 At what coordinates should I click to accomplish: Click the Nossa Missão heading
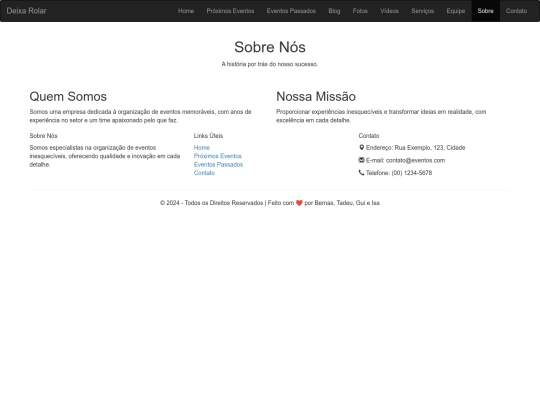(316, 97)
